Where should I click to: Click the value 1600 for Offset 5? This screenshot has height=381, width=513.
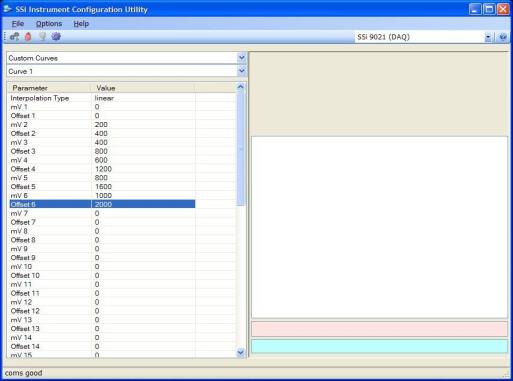coord(103,187)
